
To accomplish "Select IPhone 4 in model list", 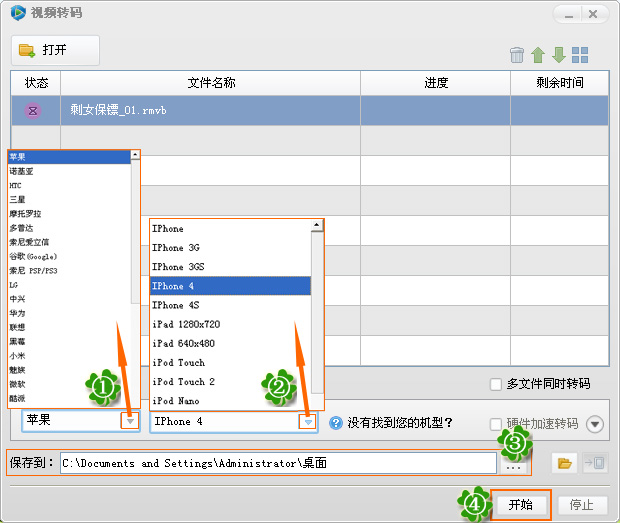I will [x=231, y=286].
